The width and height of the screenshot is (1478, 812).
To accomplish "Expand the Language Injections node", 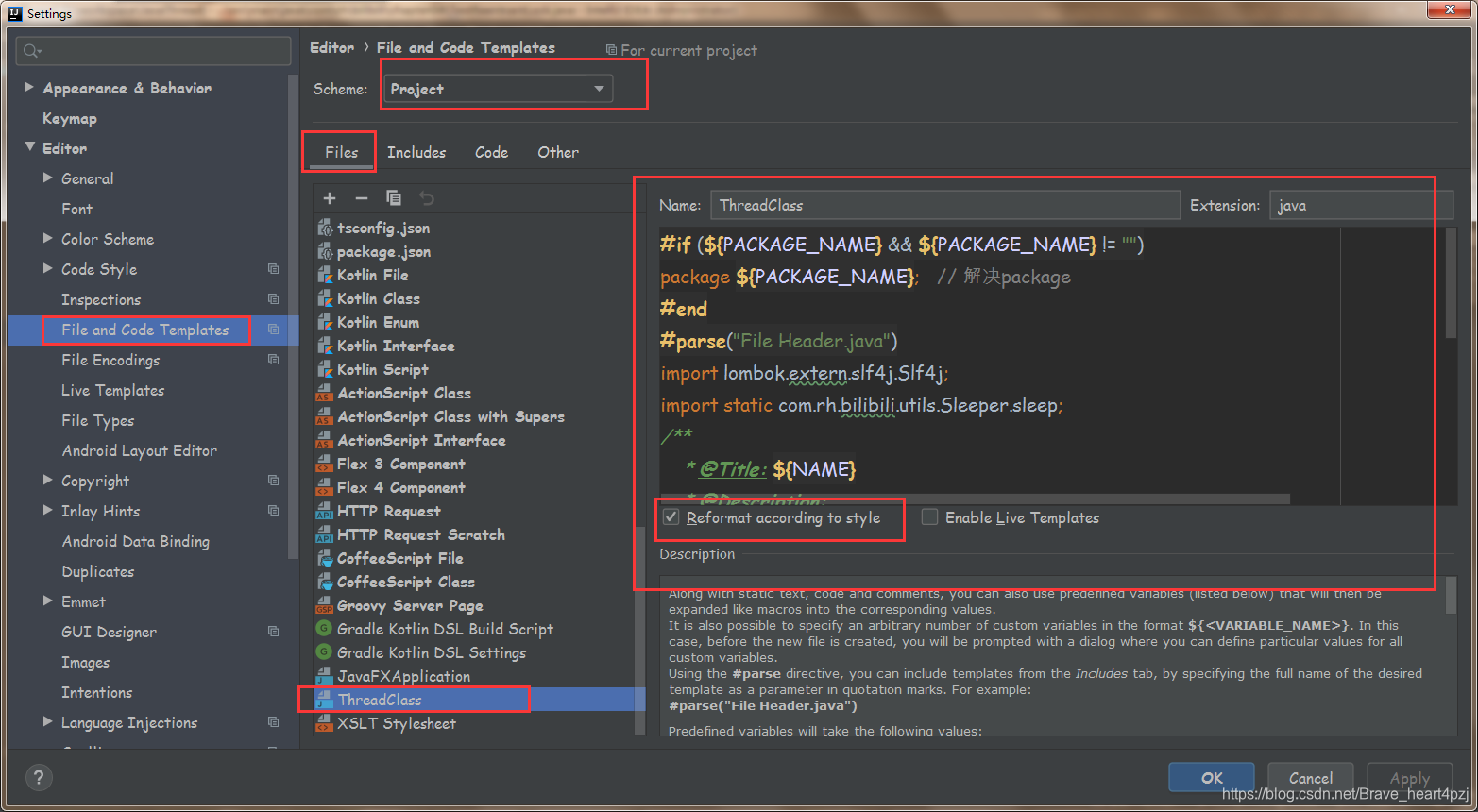I will pyautogui.click(x=48, y=721).
